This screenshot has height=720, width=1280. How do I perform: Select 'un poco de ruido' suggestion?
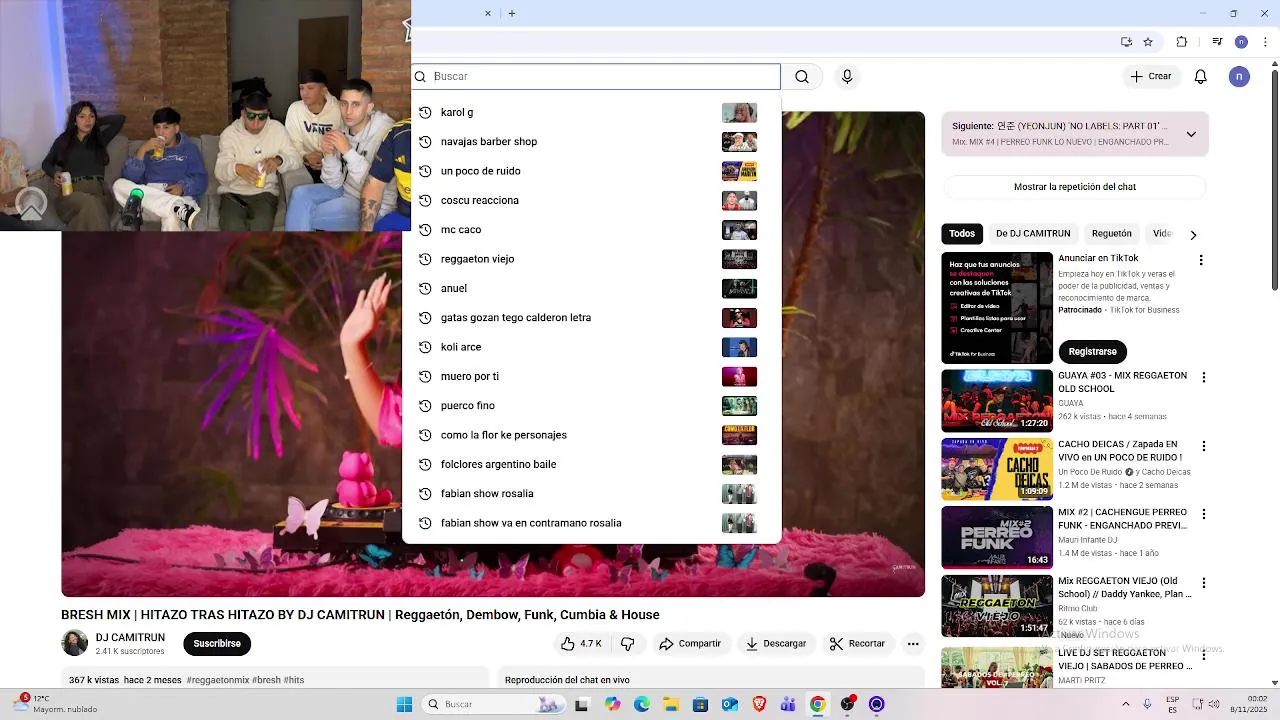[591, 171]
